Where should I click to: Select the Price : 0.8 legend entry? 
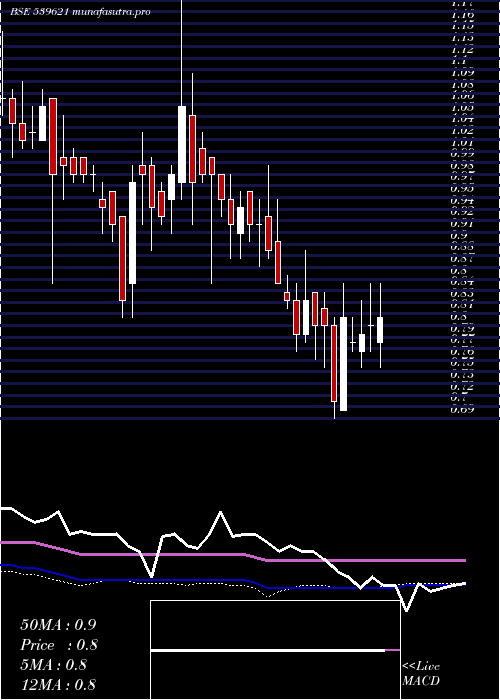pos(59,645)
